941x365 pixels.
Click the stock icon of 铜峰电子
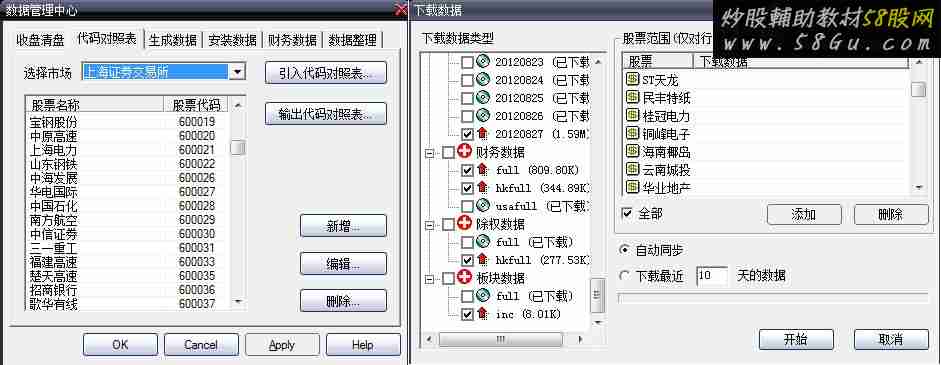point(632,133)
